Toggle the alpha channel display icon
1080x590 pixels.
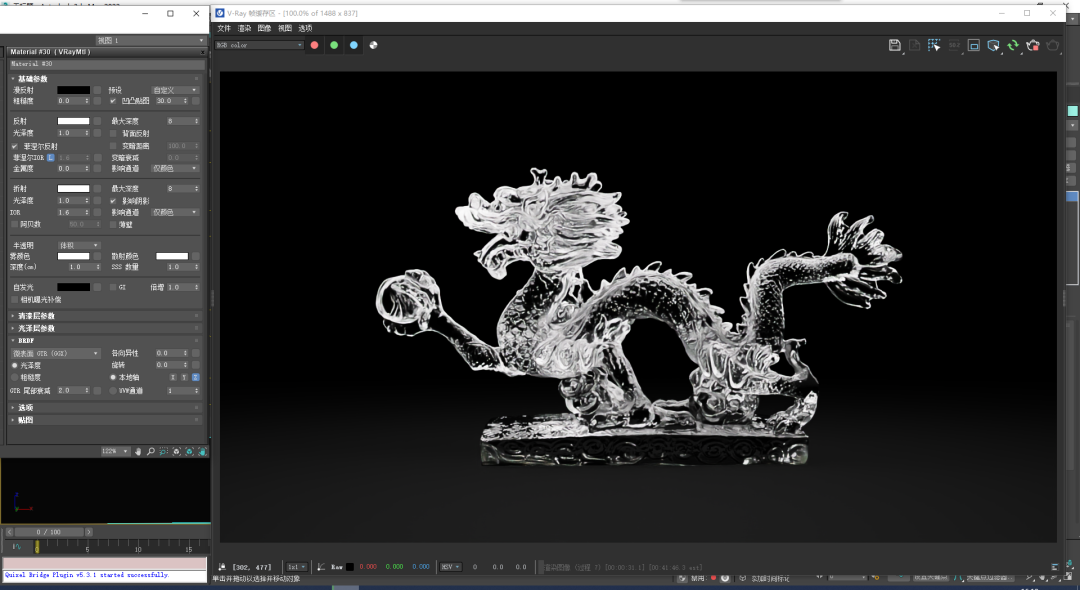tap(373, 44)
